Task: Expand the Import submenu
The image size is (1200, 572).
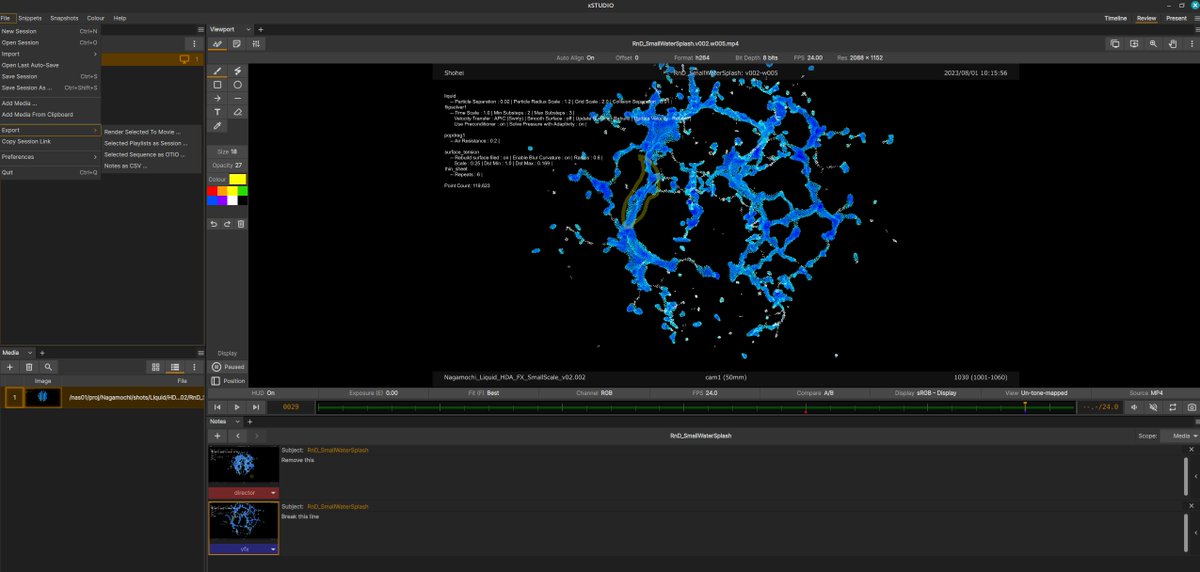Action: [x=50, y=54]
